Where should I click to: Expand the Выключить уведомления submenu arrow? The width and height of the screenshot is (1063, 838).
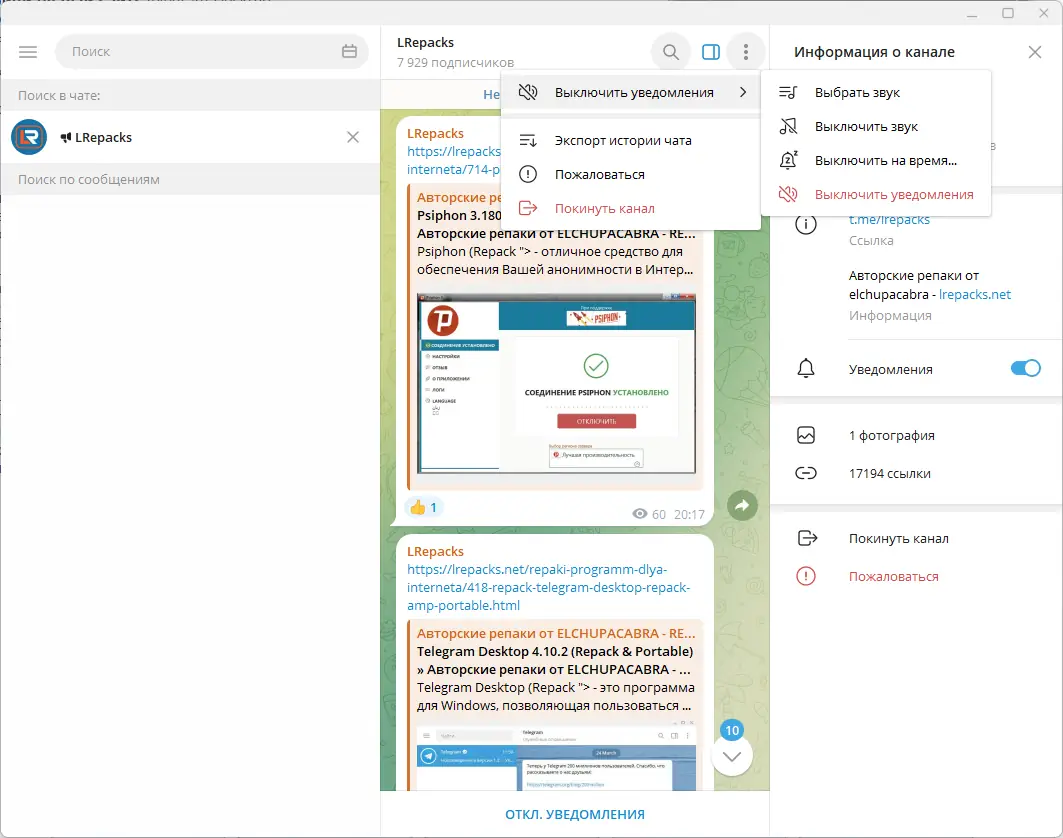click(744, 90)
